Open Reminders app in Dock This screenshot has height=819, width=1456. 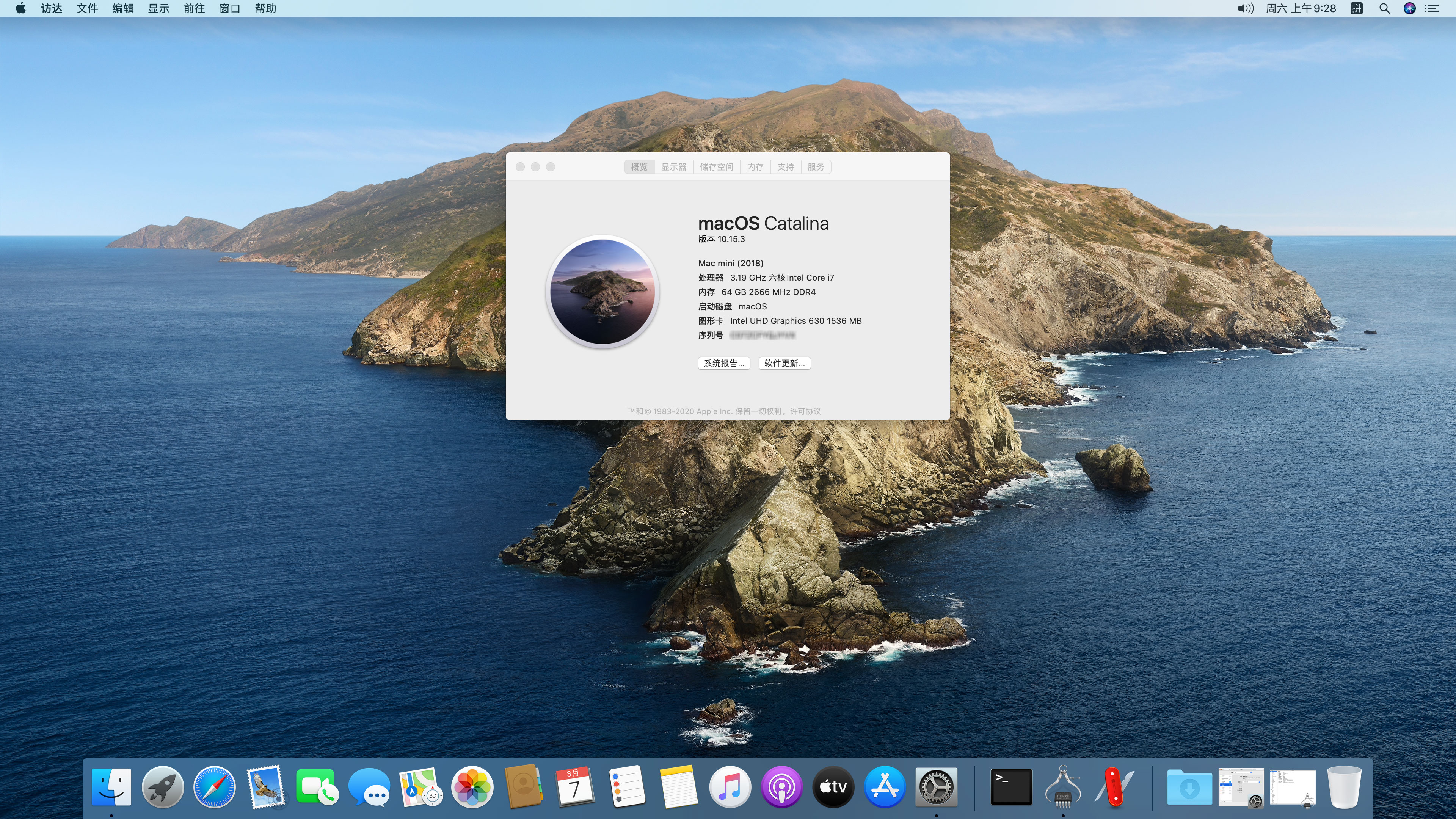pyautogui.click(x=627, y=786)
